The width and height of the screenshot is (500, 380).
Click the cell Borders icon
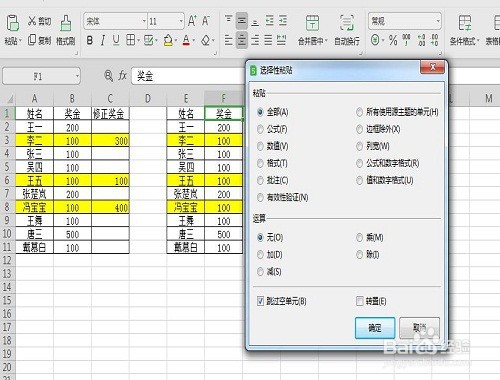click(130, 40)
